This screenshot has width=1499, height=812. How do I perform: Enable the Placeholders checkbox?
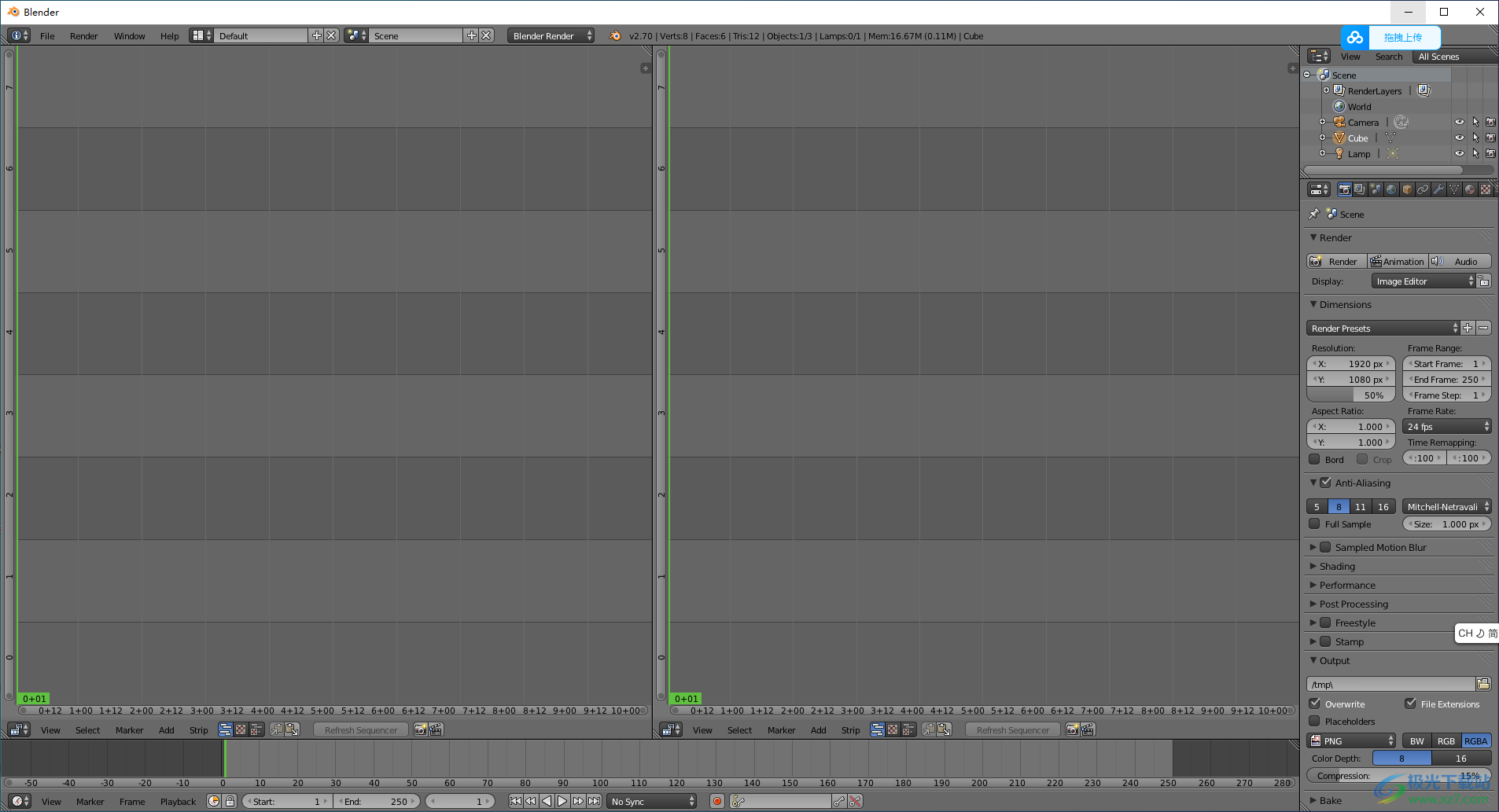click(x=1314, y=721)
